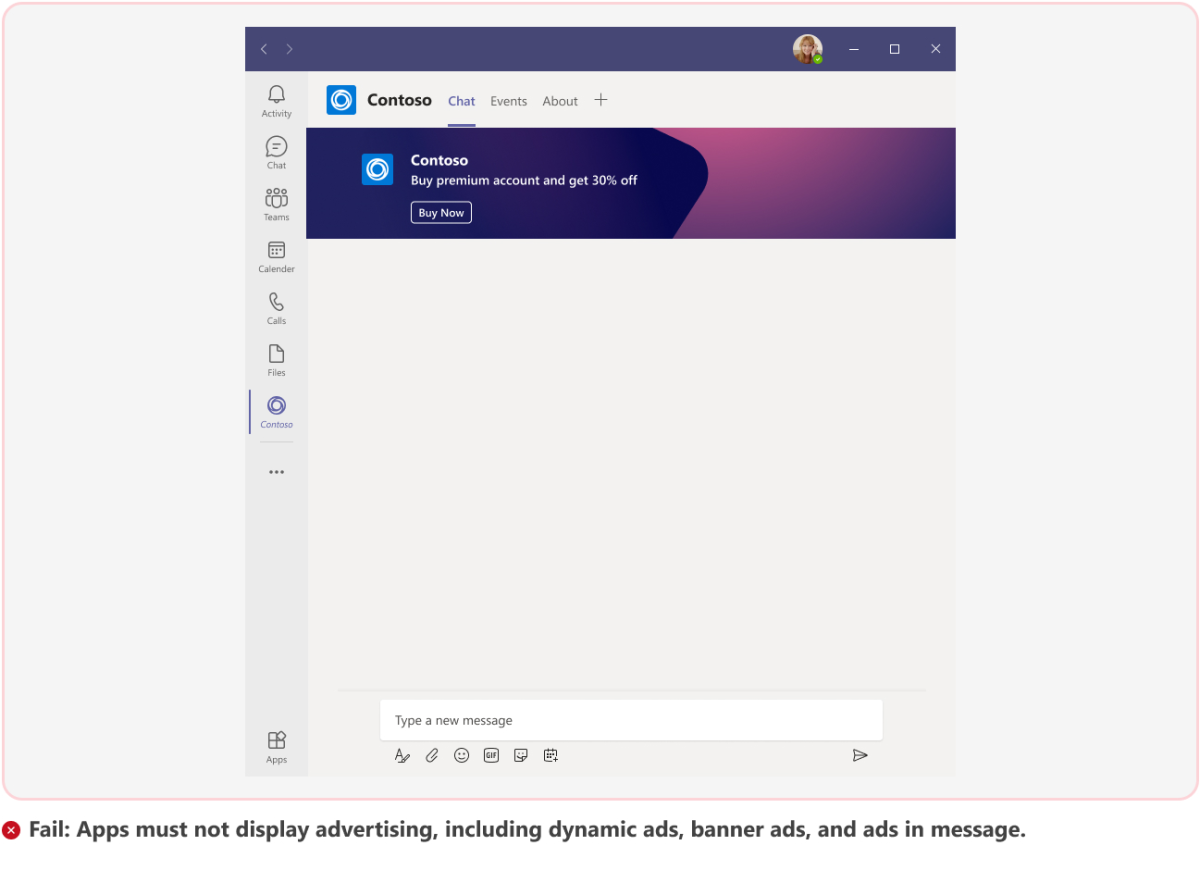Open the About tab
The width and height of the screenshot is (1200, 870).
pos(559,101)
